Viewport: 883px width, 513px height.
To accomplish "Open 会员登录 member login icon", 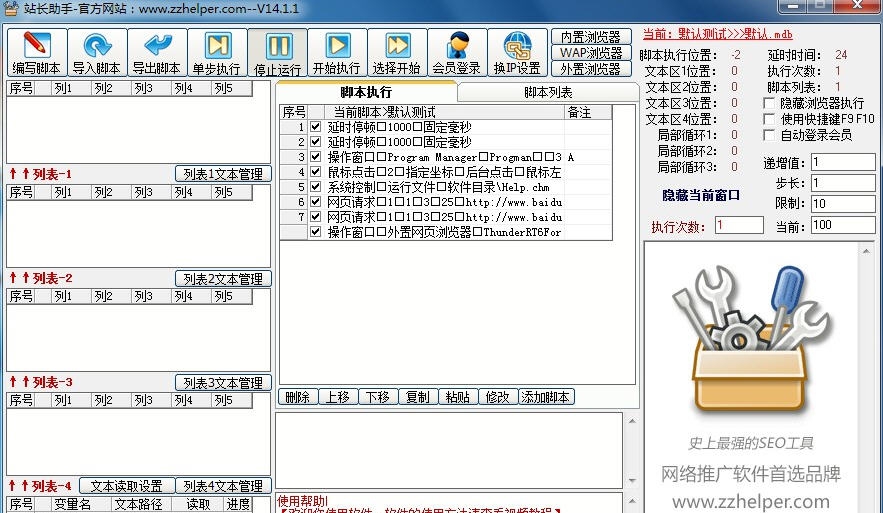I will 457,53.
